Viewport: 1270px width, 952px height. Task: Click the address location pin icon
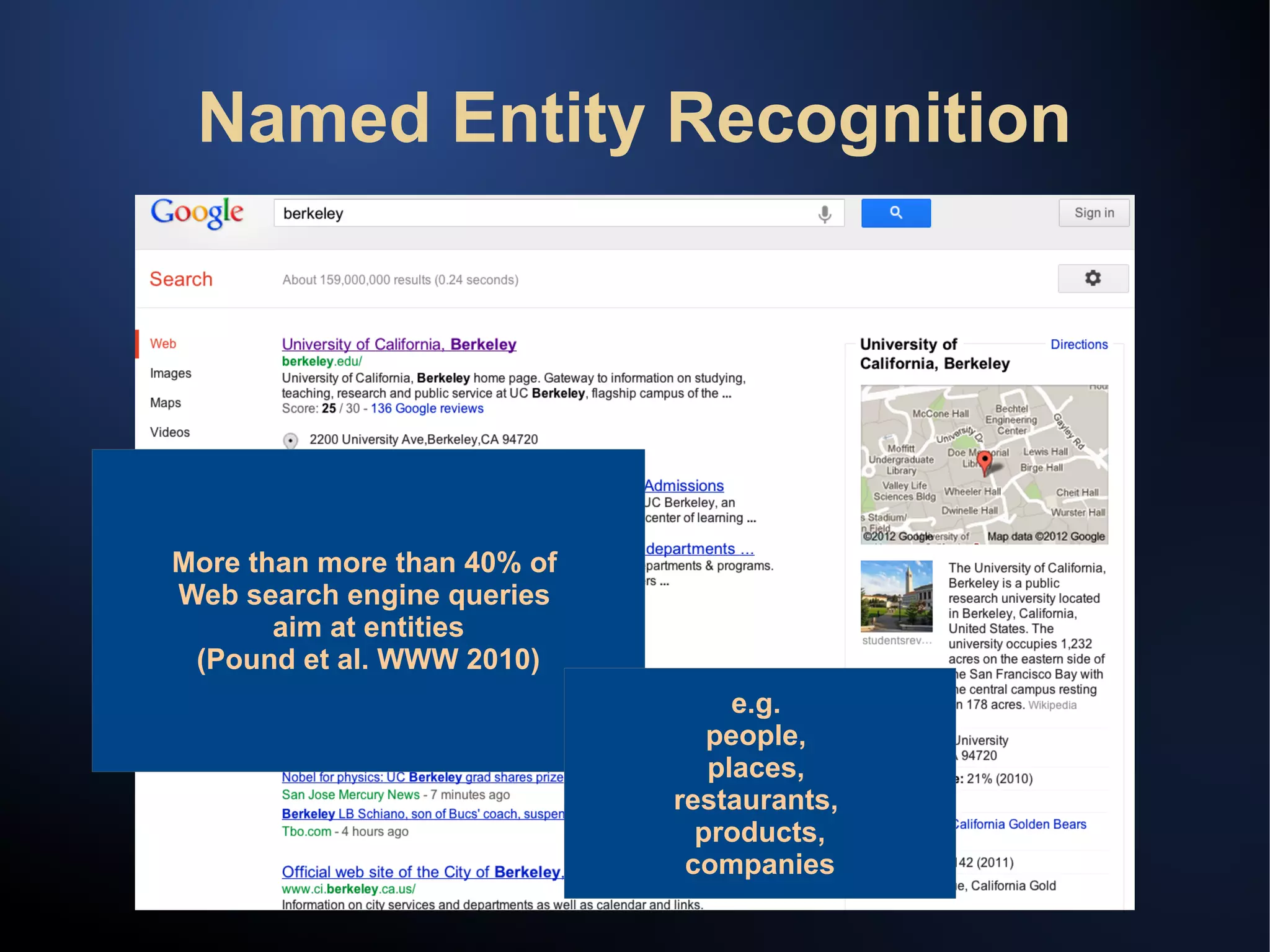pyautogui.click(x=290, y=440)
